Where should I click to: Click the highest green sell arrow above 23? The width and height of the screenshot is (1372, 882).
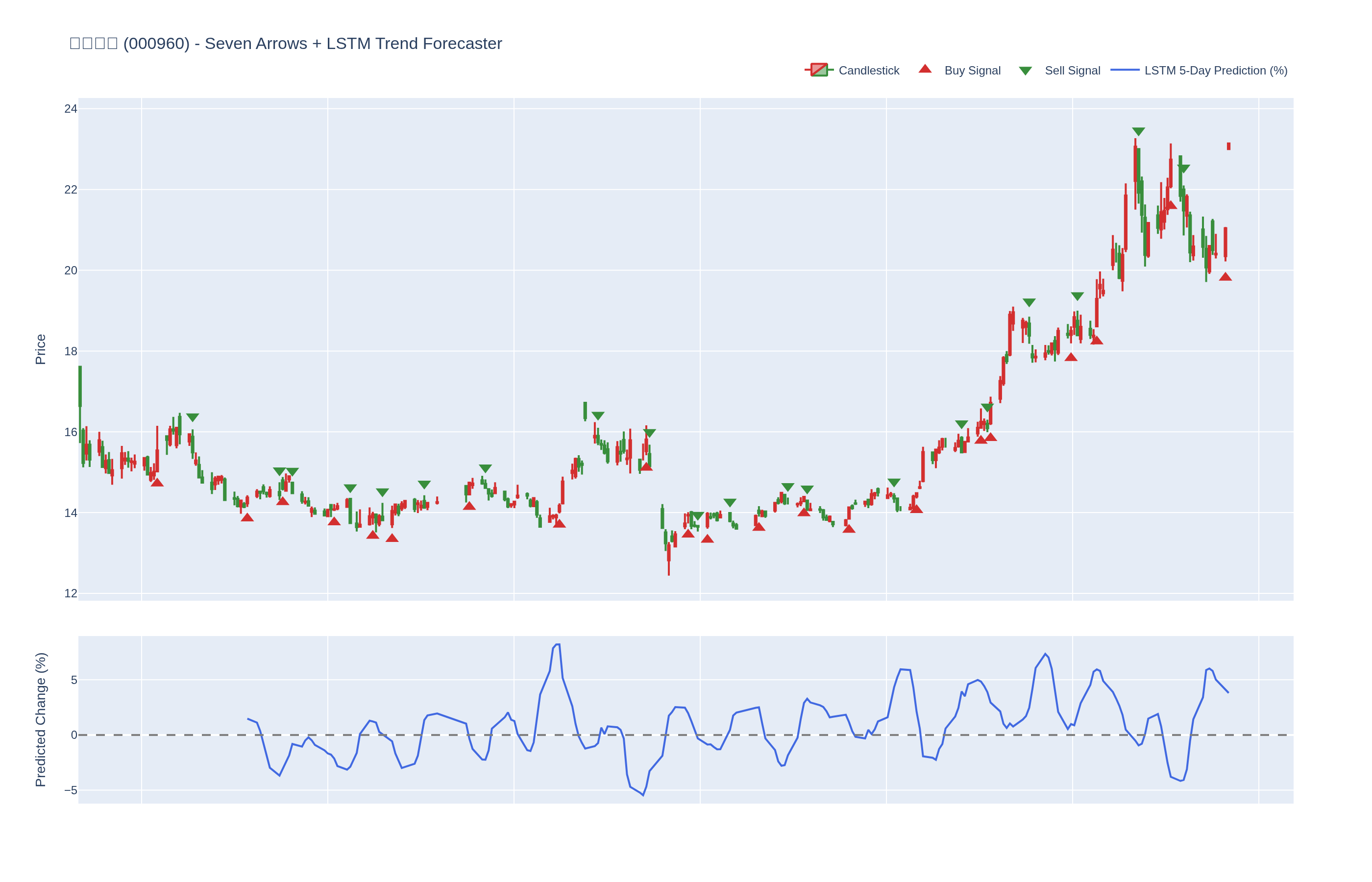click(x=1138, y=132)
